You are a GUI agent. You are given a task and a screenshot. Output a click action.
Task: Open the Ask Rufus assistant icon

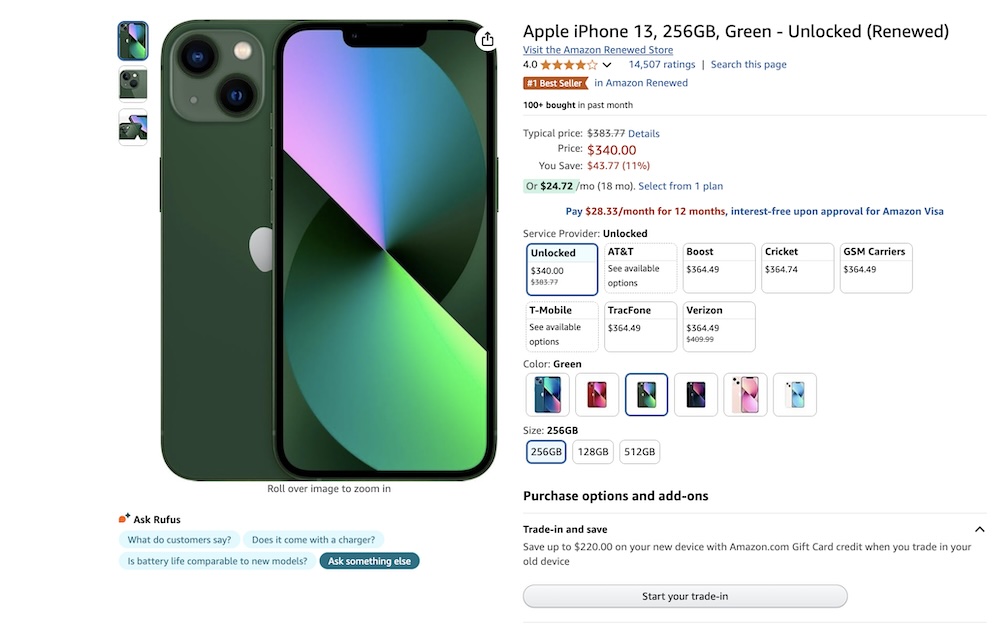click(x=124, y=518)
